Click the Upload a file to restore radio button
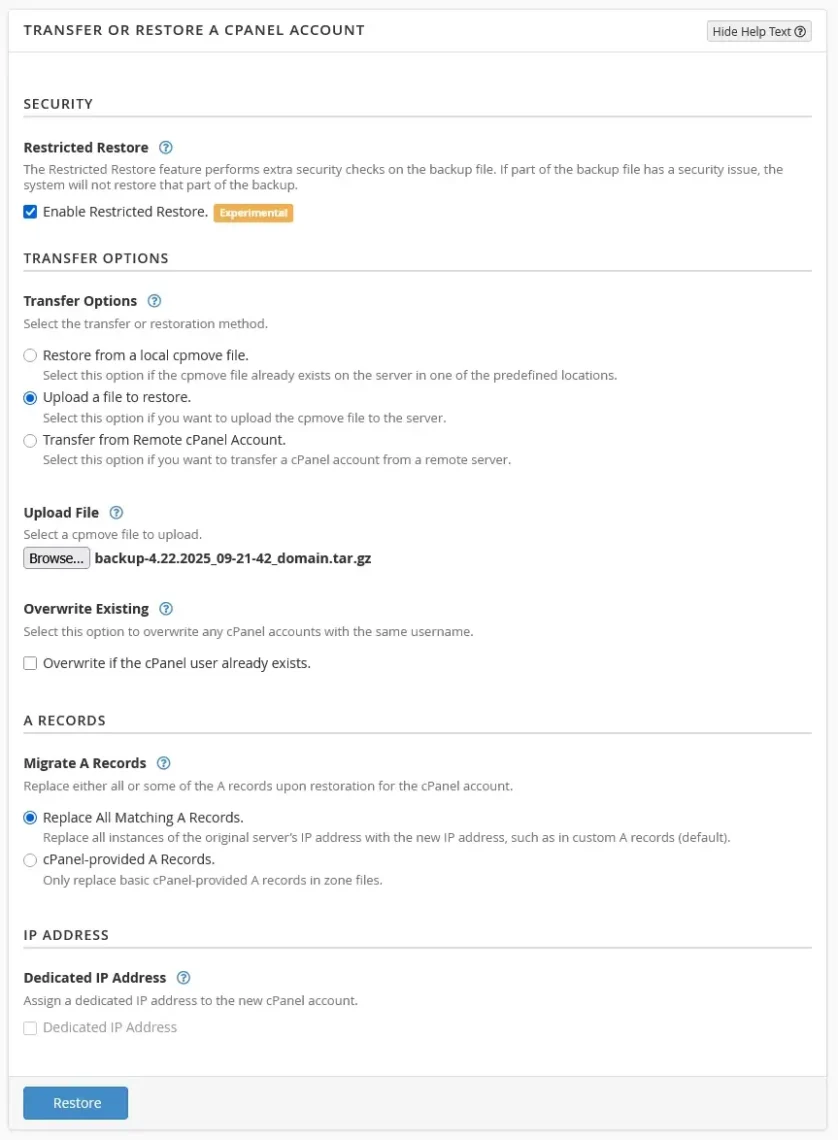Image resolution: width=838 pixels, height=1140 pixels. click(x=30, y=397)
